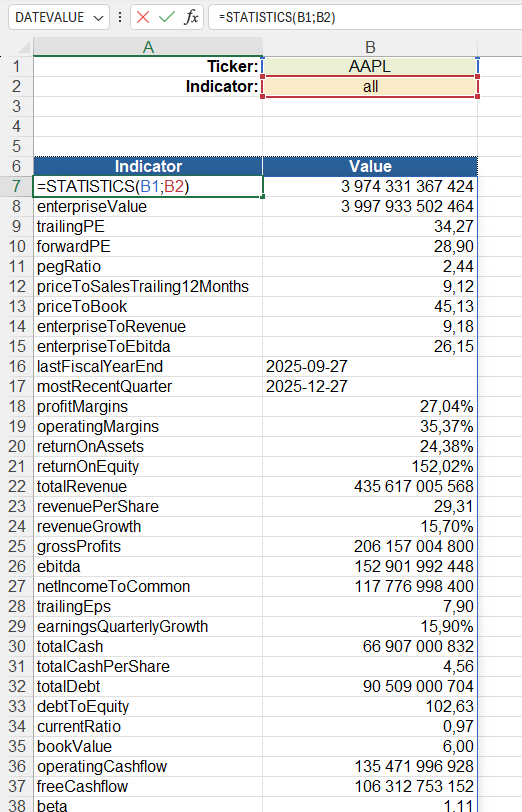522x812 pixels.
Task: Select the profitMargins cell
Action: pyautogui.click(x=148, y=407)
